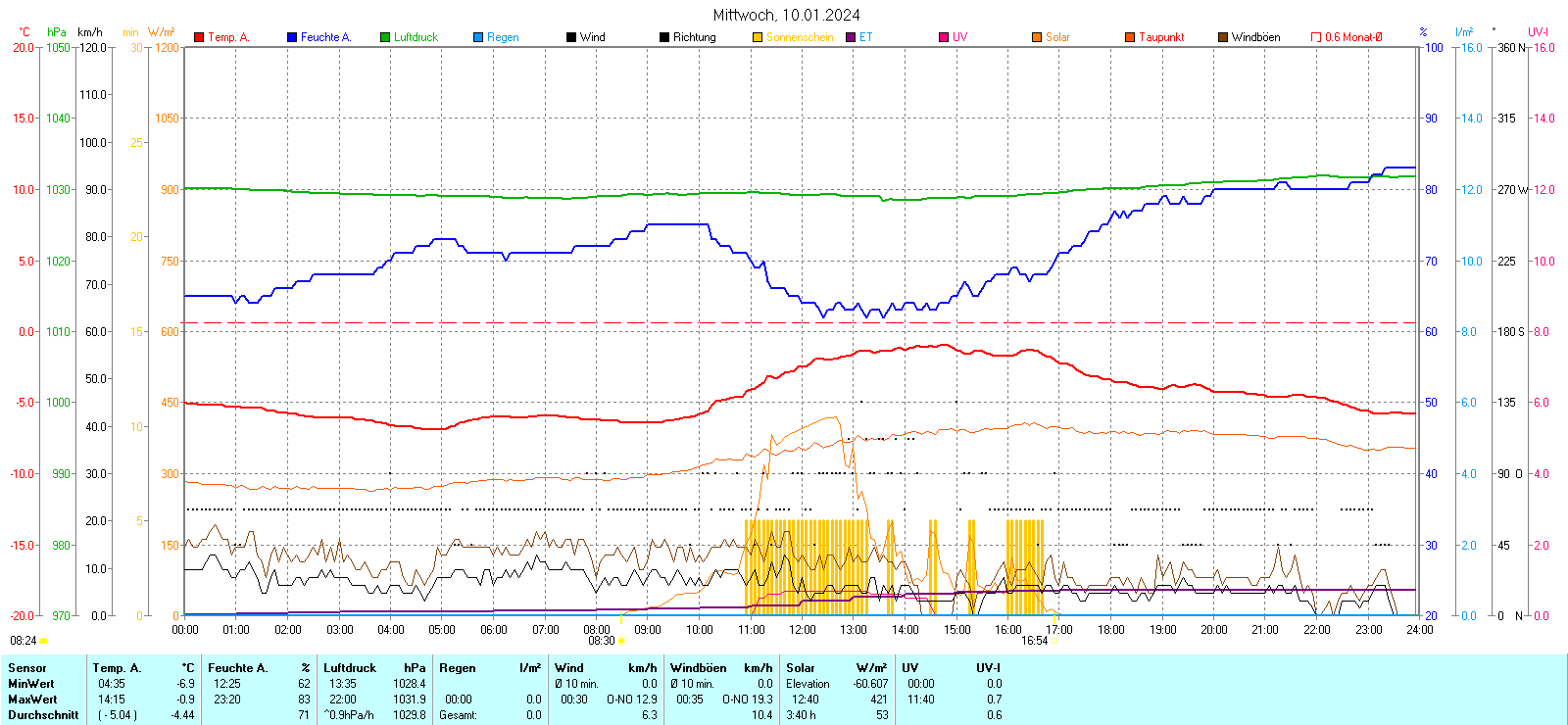Click the MaxWert row label
Screen dimensions: 1568x725
coord(32,700)
